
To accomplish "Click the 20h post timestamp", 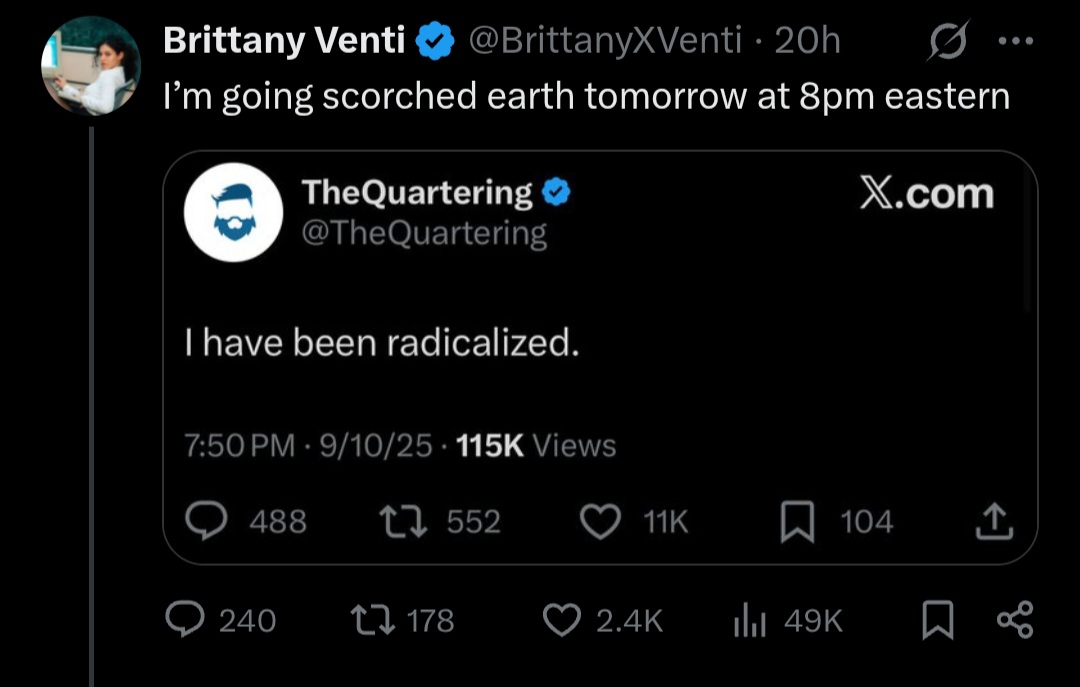I will (808, 40).
